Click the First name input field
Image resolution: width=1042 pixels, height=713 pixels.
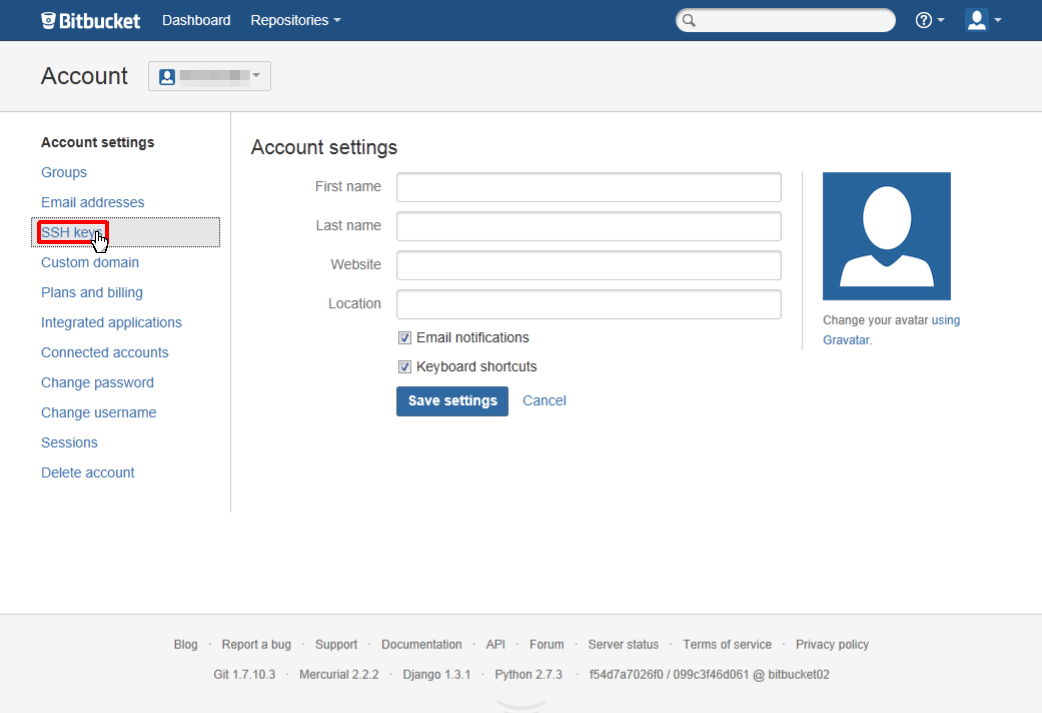coord(588,187)
